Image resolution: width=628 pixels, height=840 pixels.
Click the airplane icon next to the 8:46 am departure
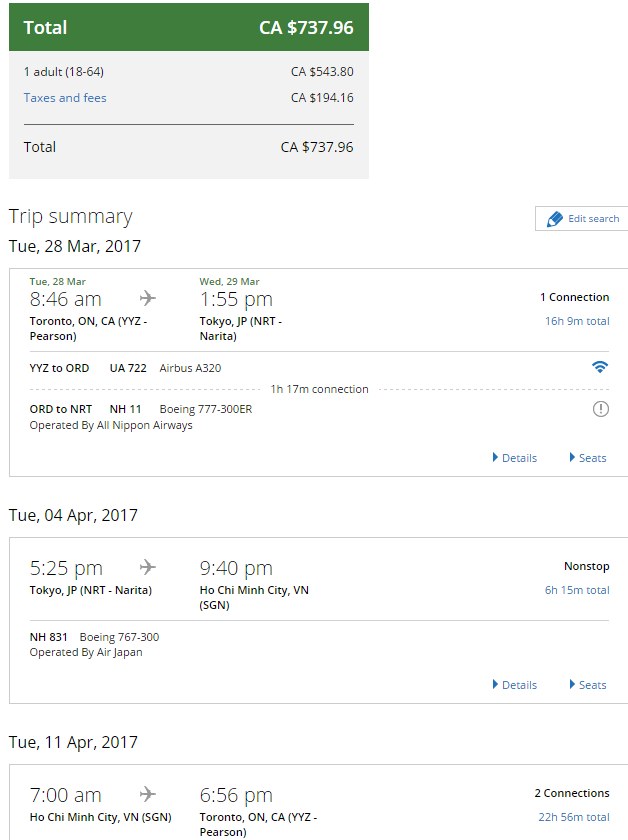(x=147, y=298)
